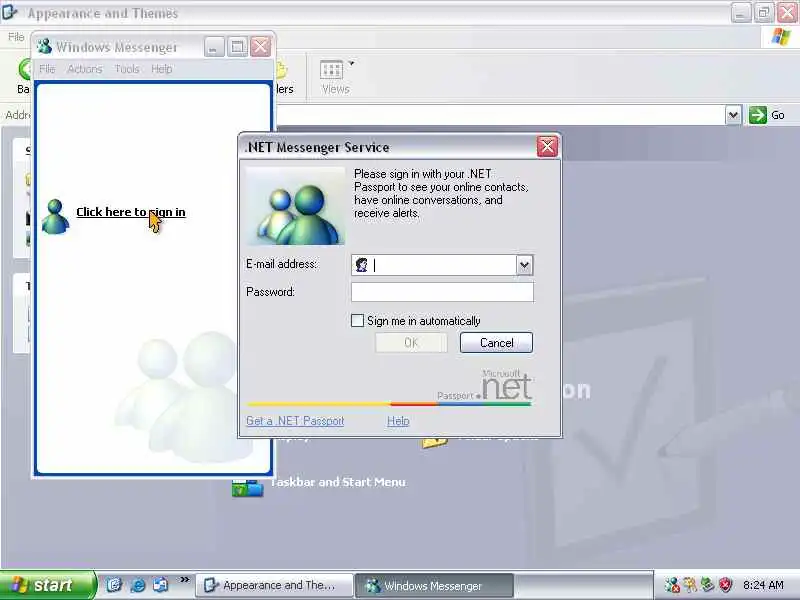Click the Windows flag logo
Screen dimensions: 800x600
(781, 37)
